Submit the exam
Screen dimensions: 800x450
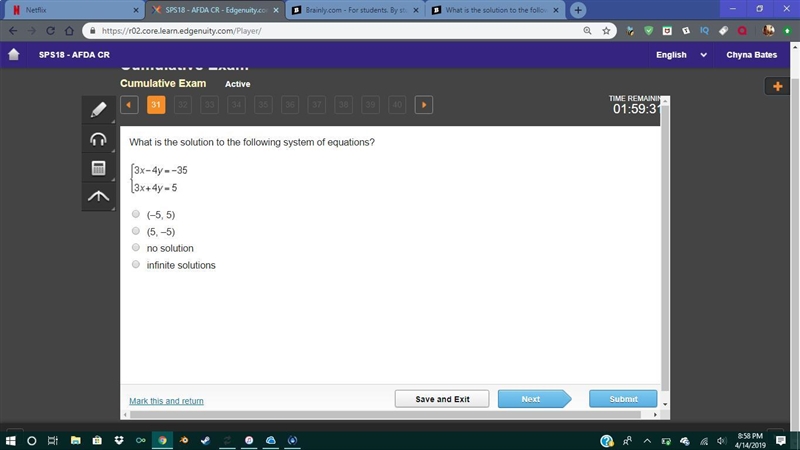tap(623, 399)
